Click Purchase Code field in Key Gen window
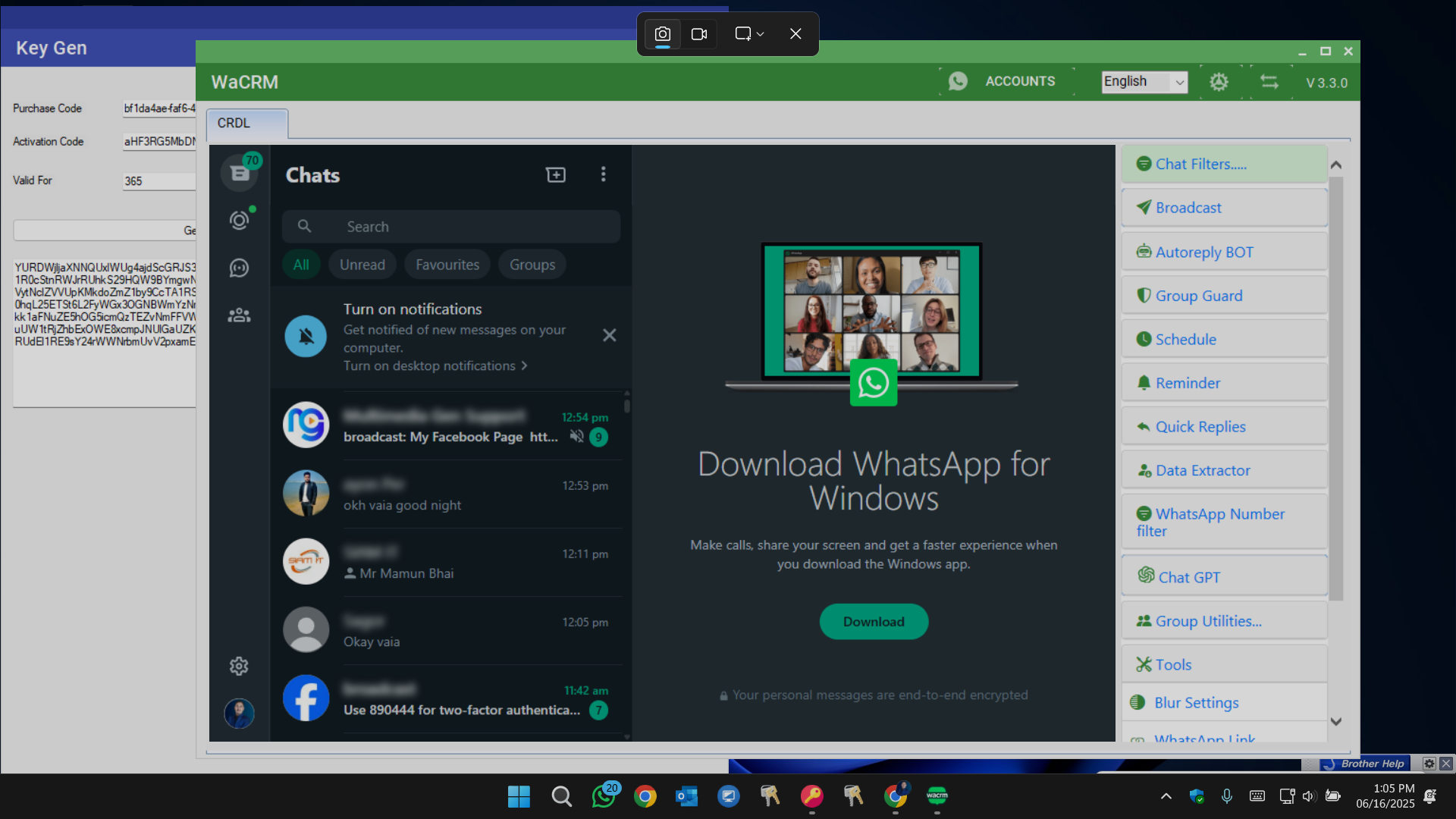 click(x=159, y=108)
